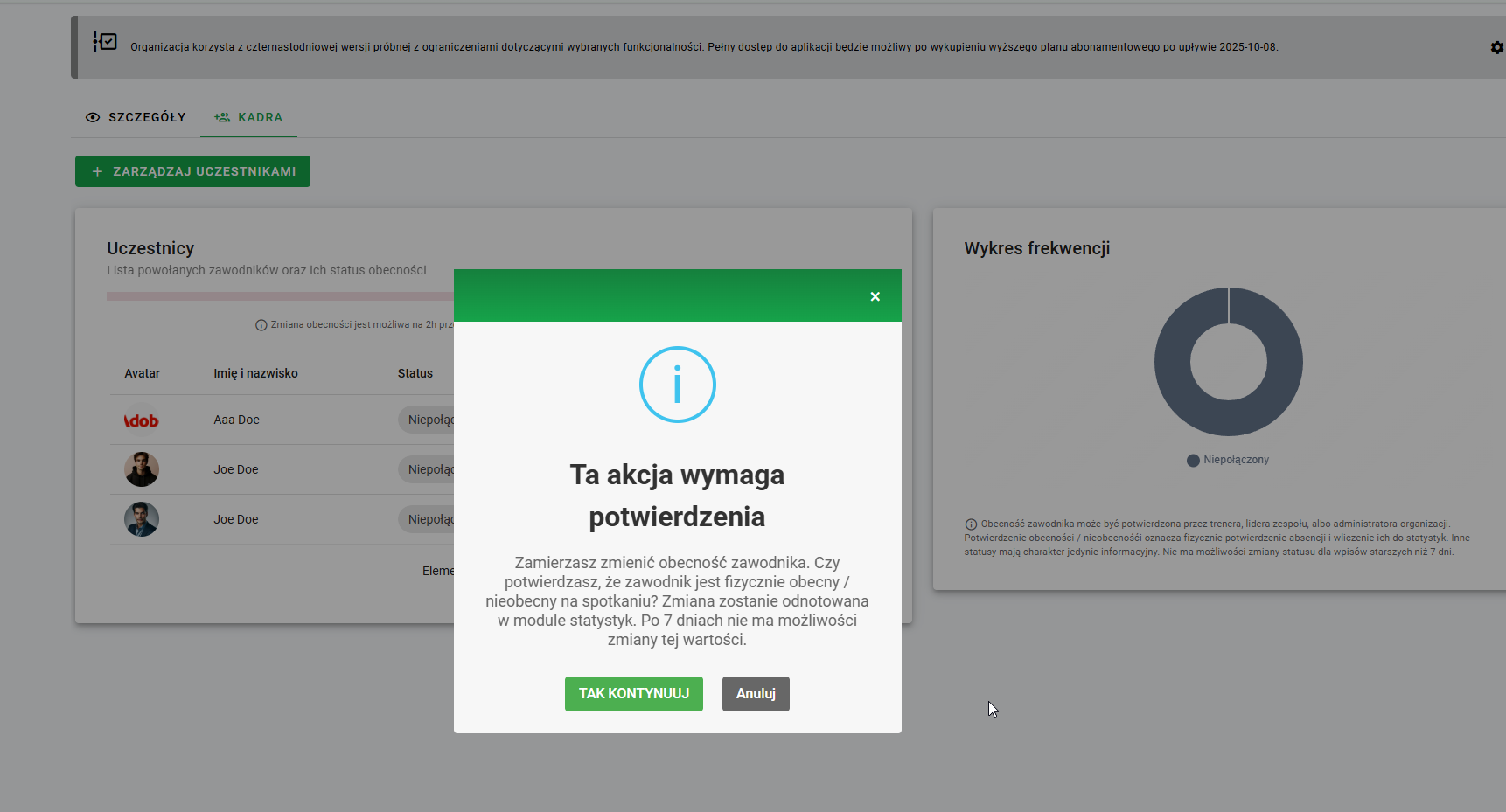Click the ZARZĄDZAJ UCZESTNIKAMI button
Screen dimensions: 1506x812
[x=192, y=171]
